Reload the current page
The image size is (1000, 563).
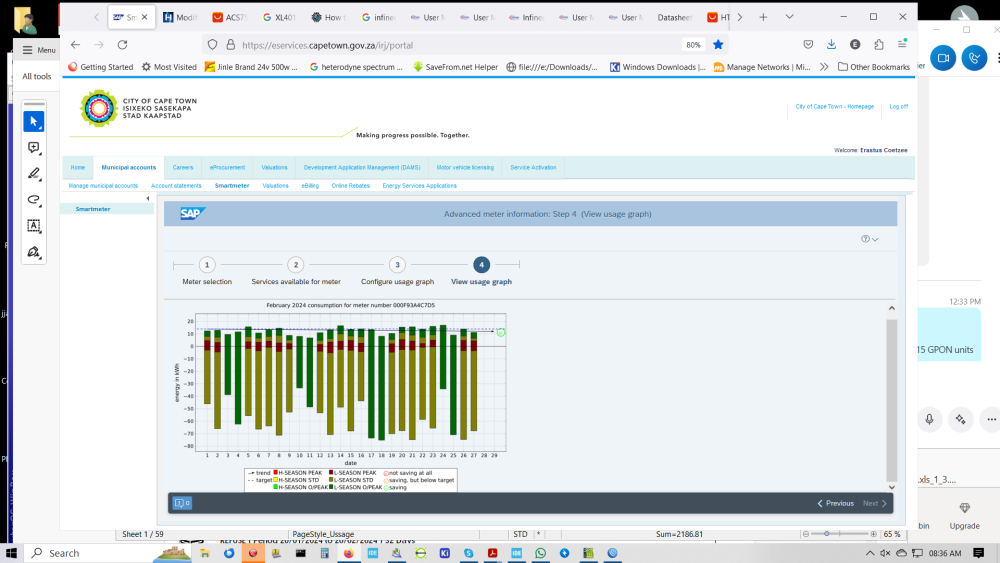tap(122, 45)
